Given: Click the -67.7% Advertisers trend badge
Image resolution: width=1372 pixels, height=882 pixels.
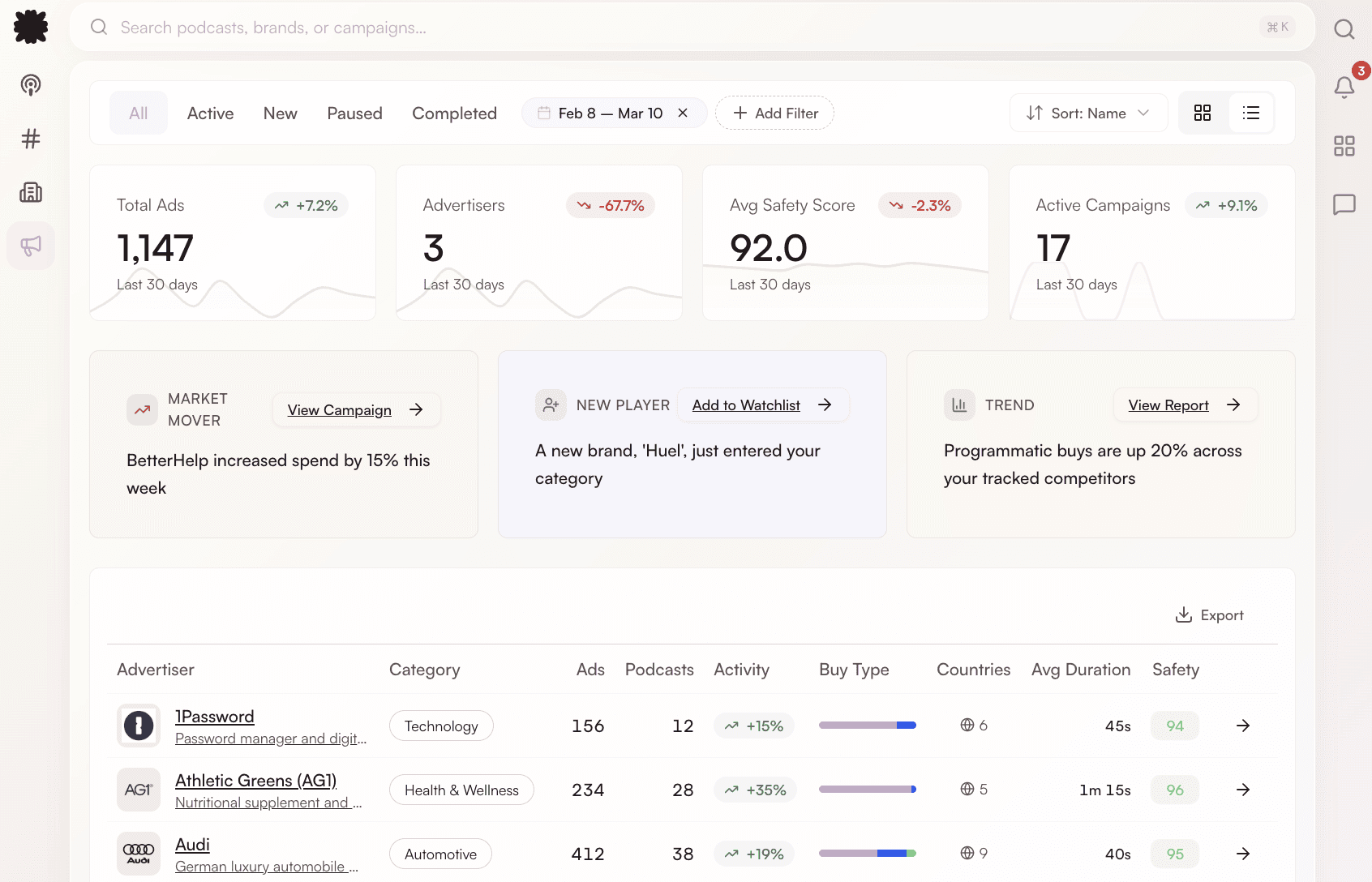Looking at the screenshot, I should click(x=611, y=205).
